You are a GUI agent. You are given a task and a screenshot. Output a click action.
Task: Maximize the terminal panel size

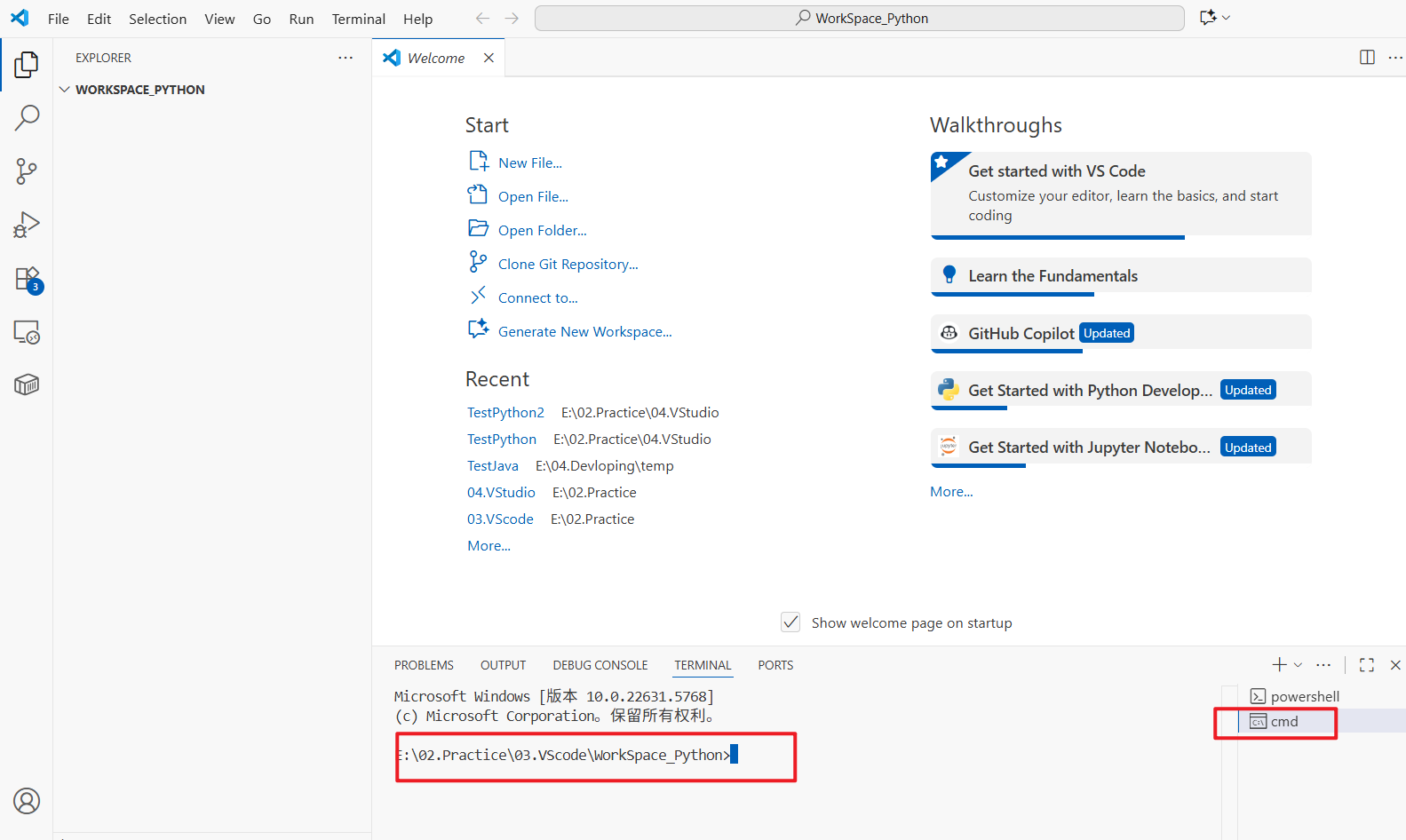(1367, 664)
